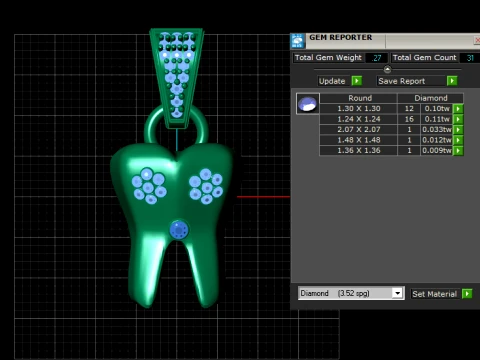The width and height of the screenshot is (480, 360).
Task: Click the count 16 cell
Action: point(409,119)
